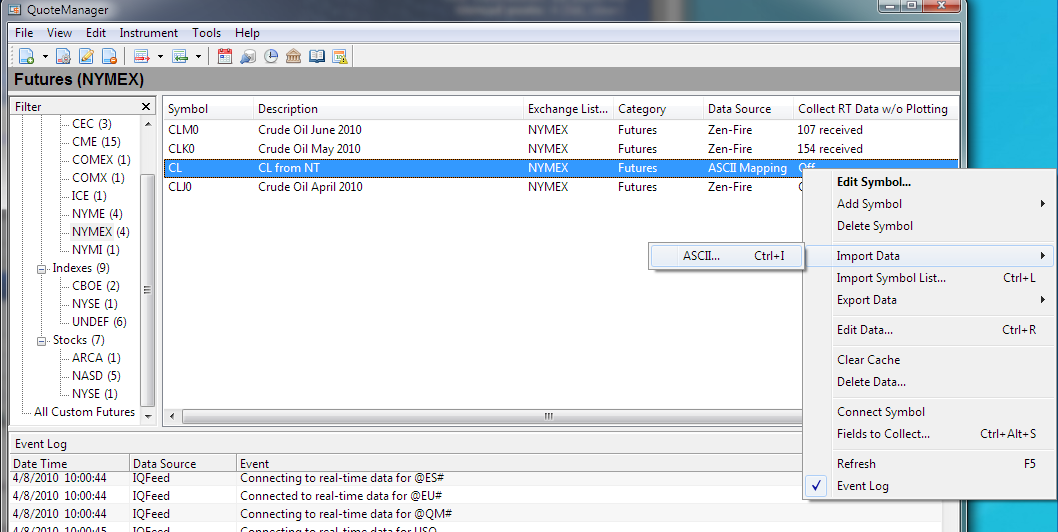Image resolution: width=1058 pixels, height=532 pixels.
Task: Expand the Export Data submenu
Action: pos(928,300)
